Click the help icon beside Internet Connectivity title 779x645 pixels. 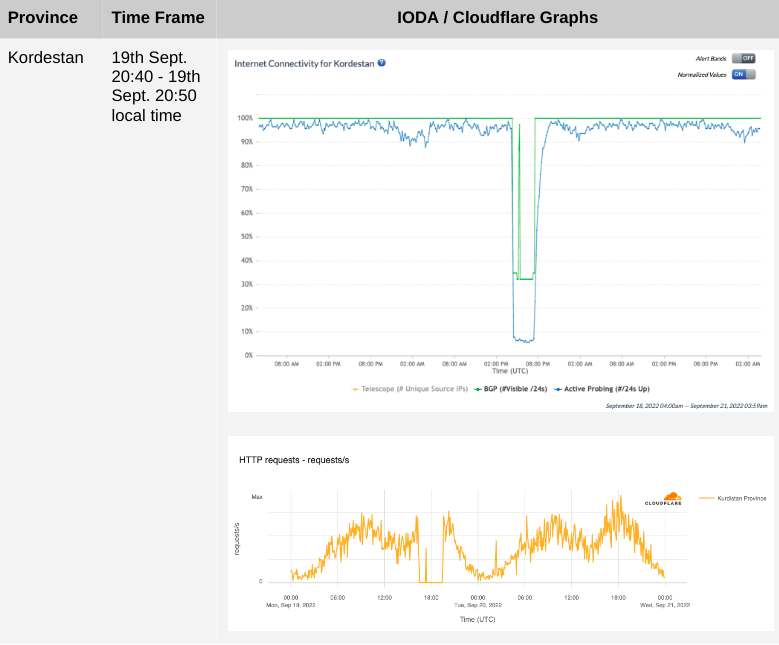[x=382, y=63]
